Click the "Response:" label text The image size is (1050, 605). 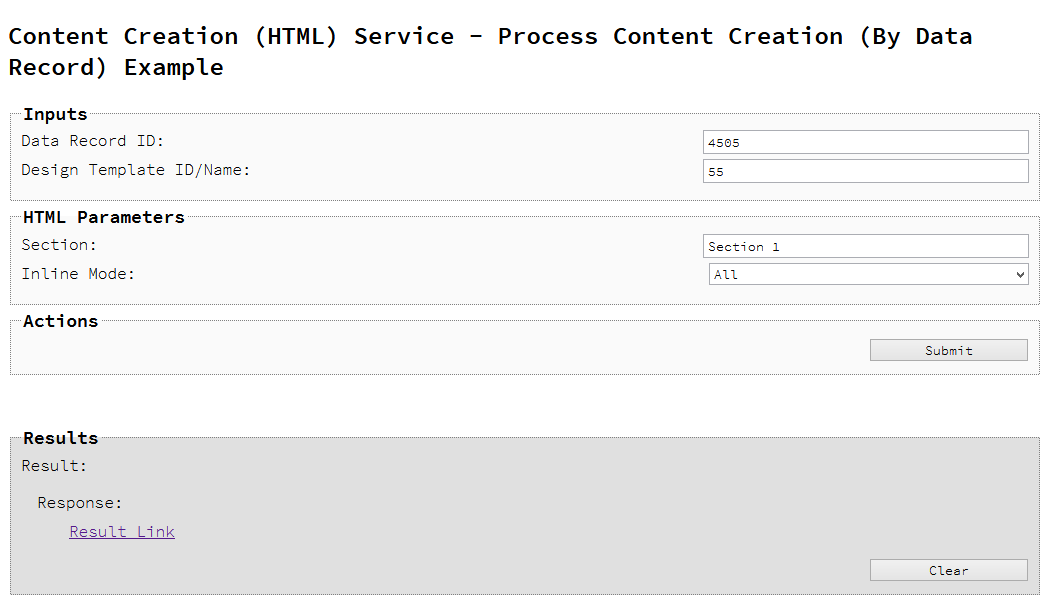pyautogui.click(x=80, y=503)
